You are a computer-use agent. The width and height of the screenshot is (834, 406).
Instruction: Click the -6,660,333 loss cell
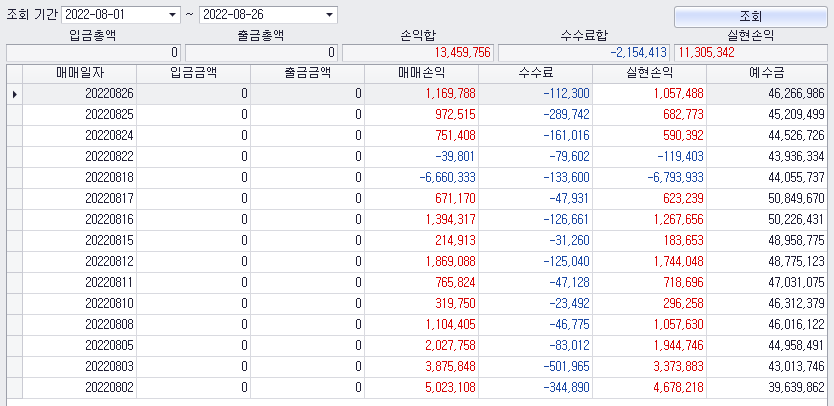421,178
